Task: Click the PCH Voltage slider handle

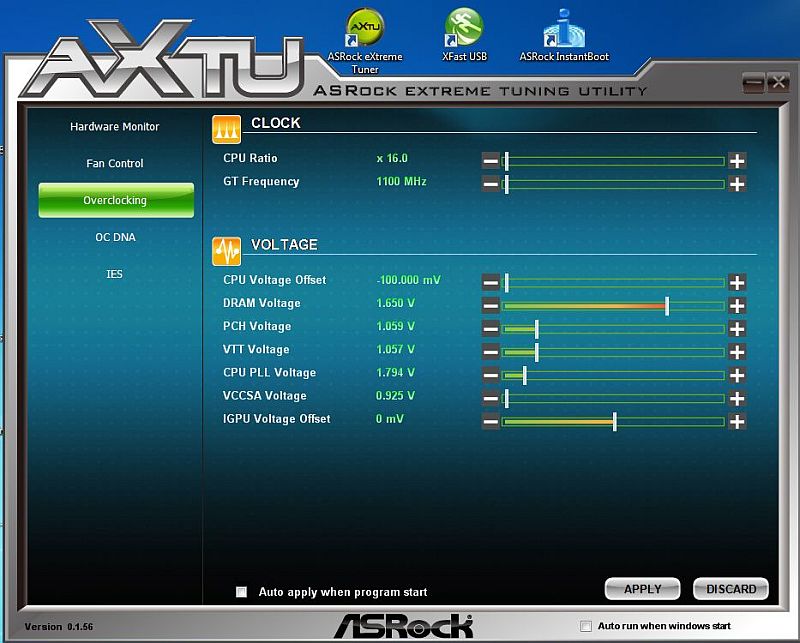Action: pos(537,329)
